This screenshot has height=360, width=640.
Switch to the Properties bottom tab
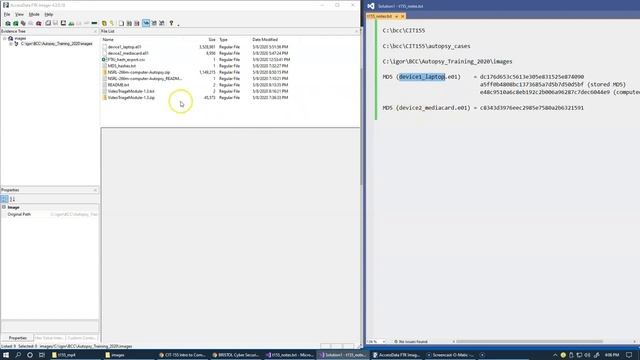point(18,338)
